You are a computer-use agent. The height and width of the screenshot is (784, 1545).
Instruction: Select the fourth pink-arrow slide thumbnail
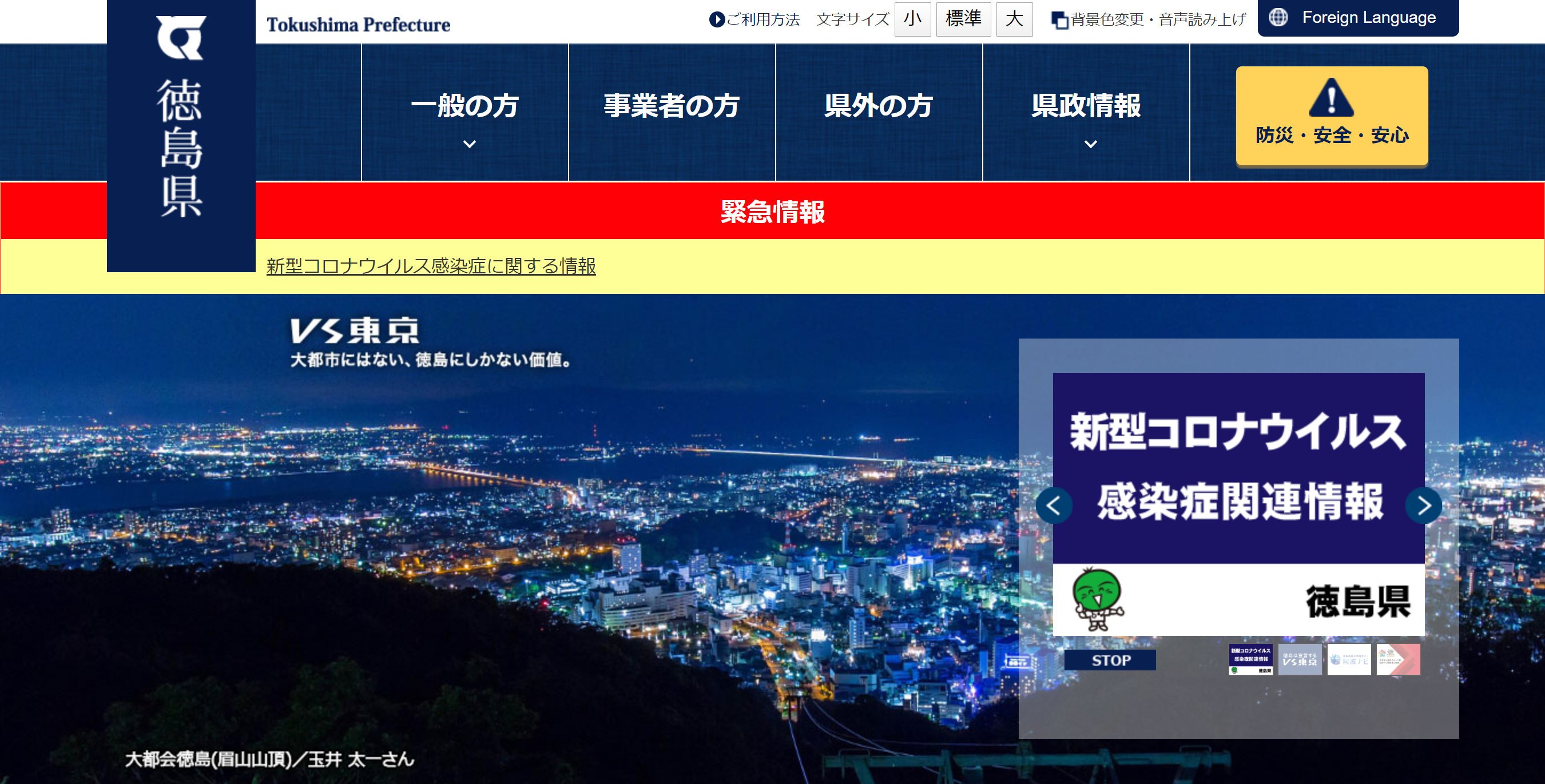click(1398, 659)
